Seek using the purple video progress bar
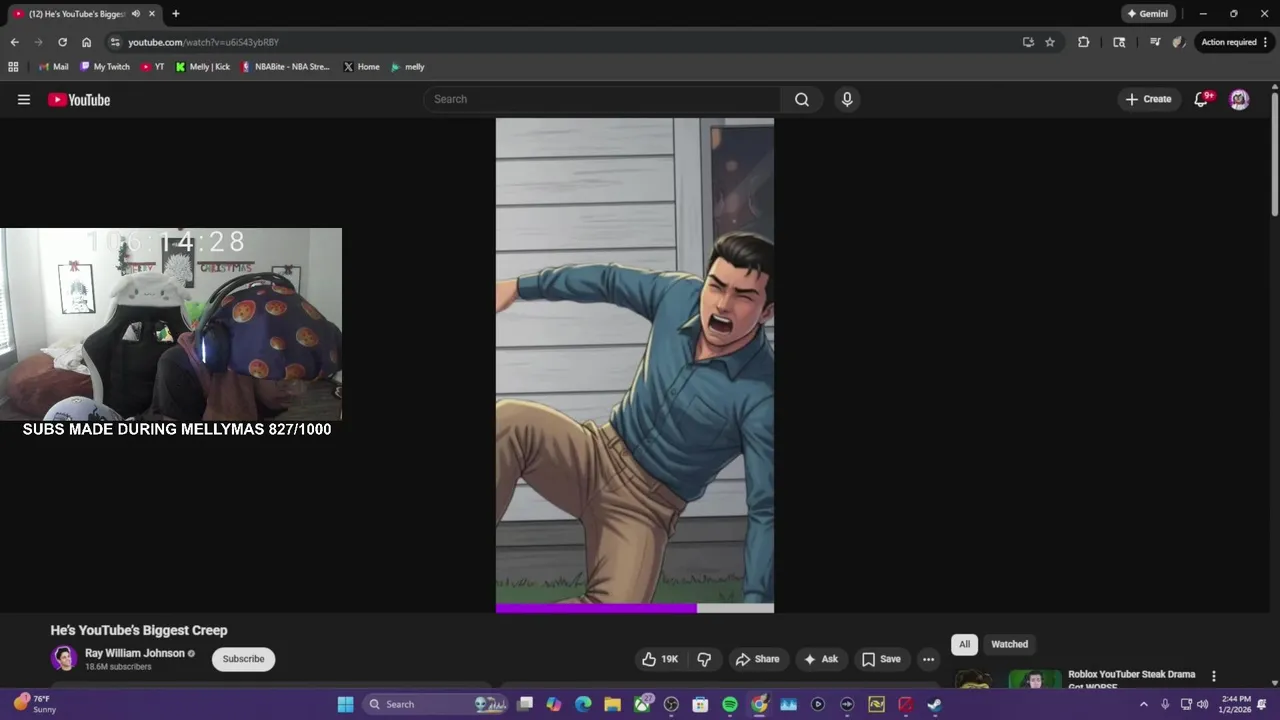1280x720 pixels. (x=635, y=608)
